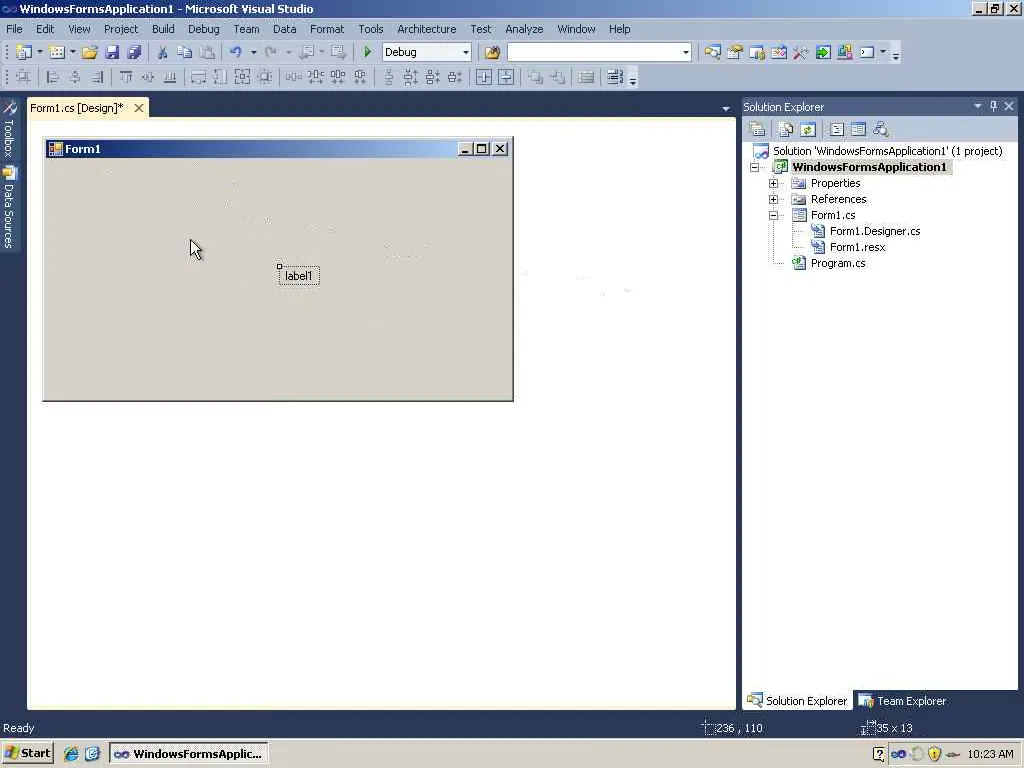Click the Save All icon

click(135, 52)
